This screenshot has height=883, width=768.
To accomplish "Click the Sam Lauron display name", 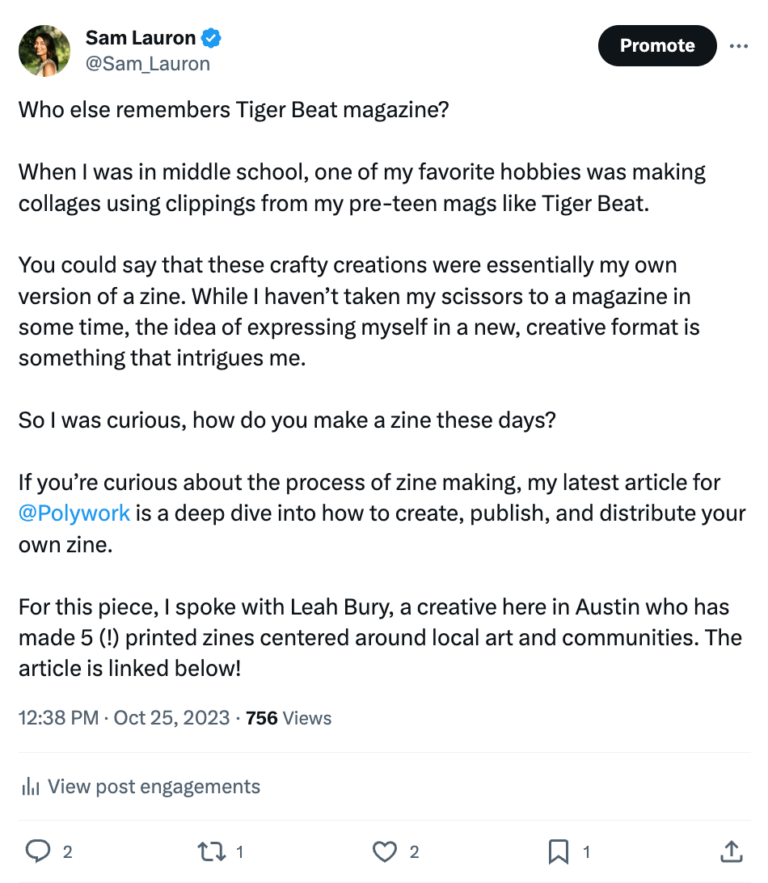I will tap(140, 37).
